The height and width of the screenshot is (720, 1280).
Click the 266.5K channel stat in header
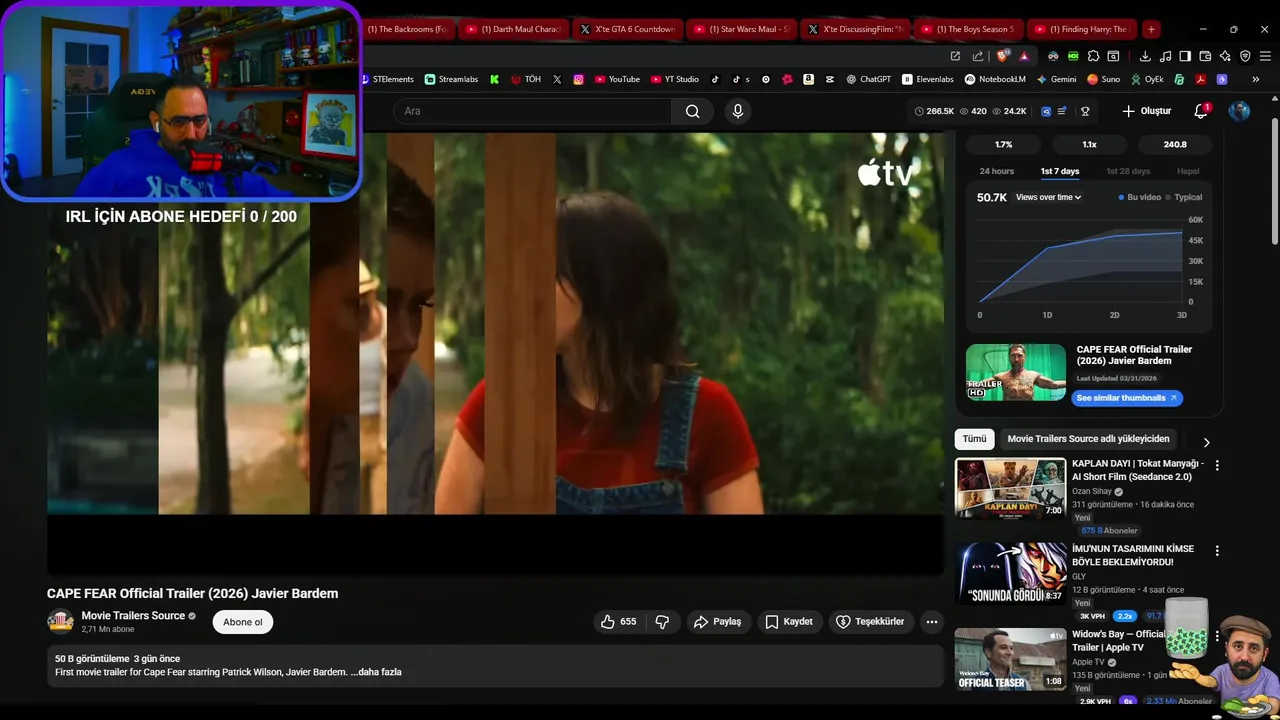point(935,111)
